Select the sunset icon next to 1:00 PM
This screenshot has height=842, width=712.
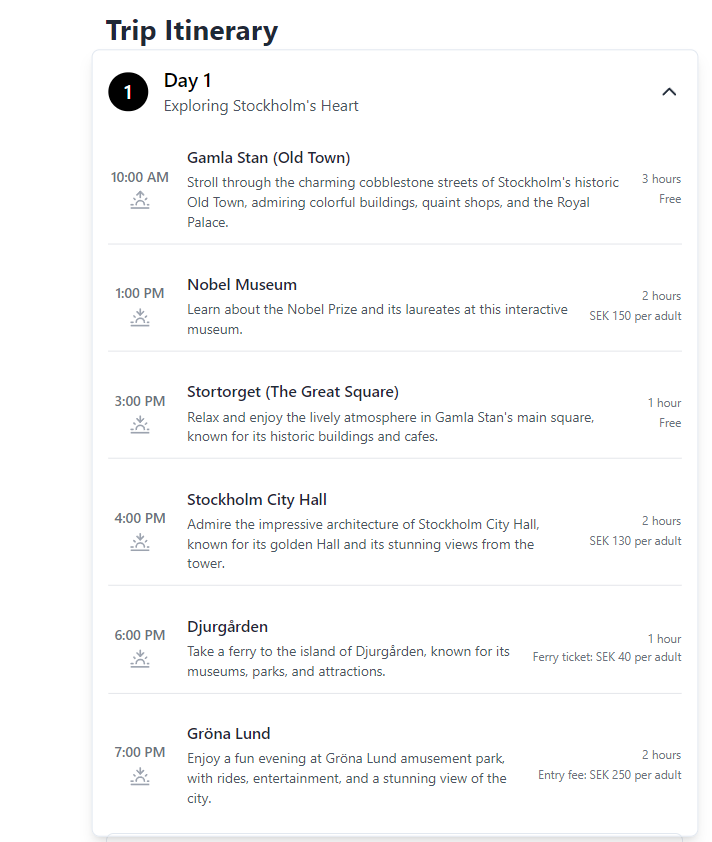coord(140,318)
